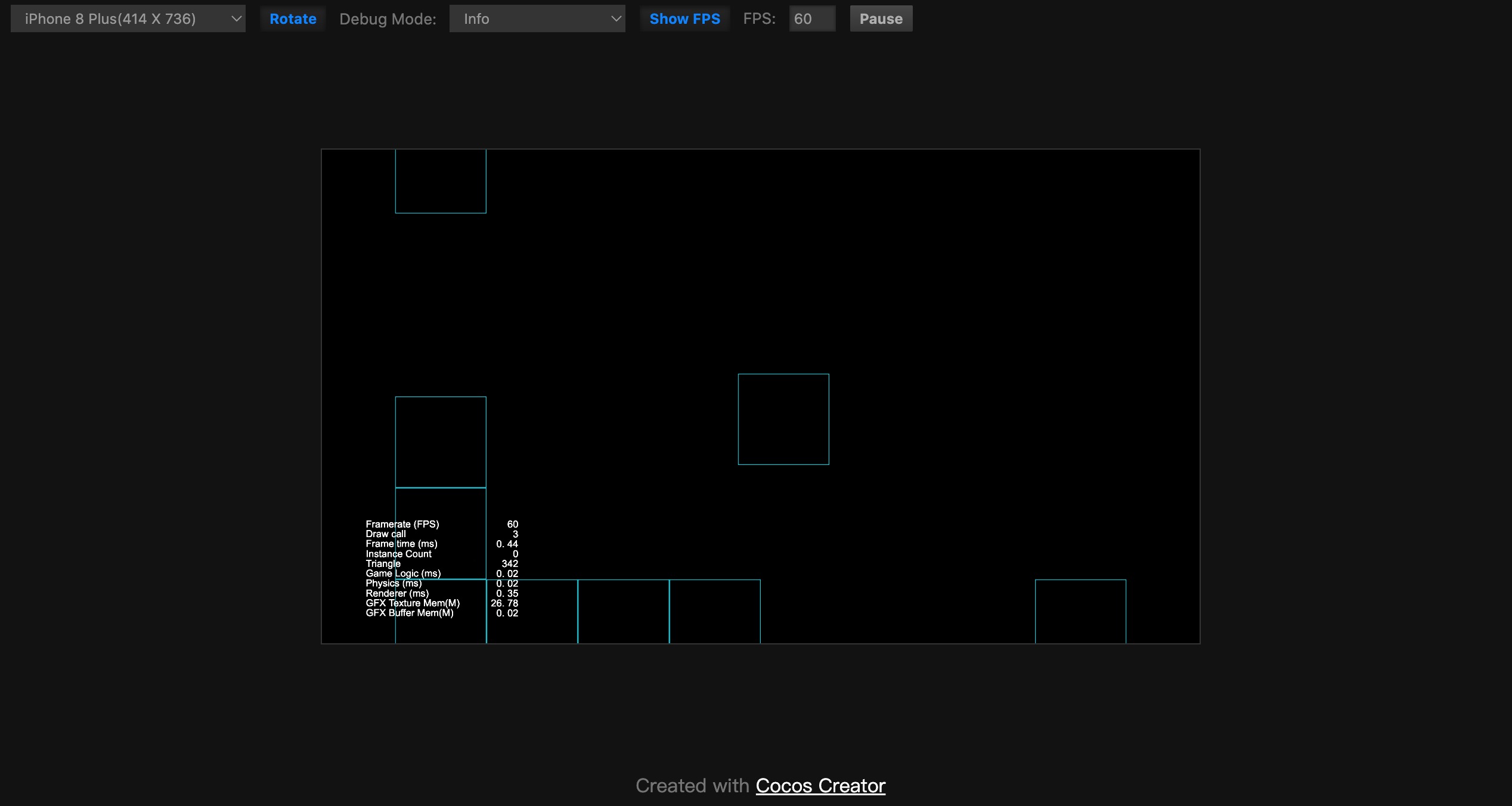Pause the game preview
The image size is (1512, 806).
pyautogui.click(x=881, y=19)
